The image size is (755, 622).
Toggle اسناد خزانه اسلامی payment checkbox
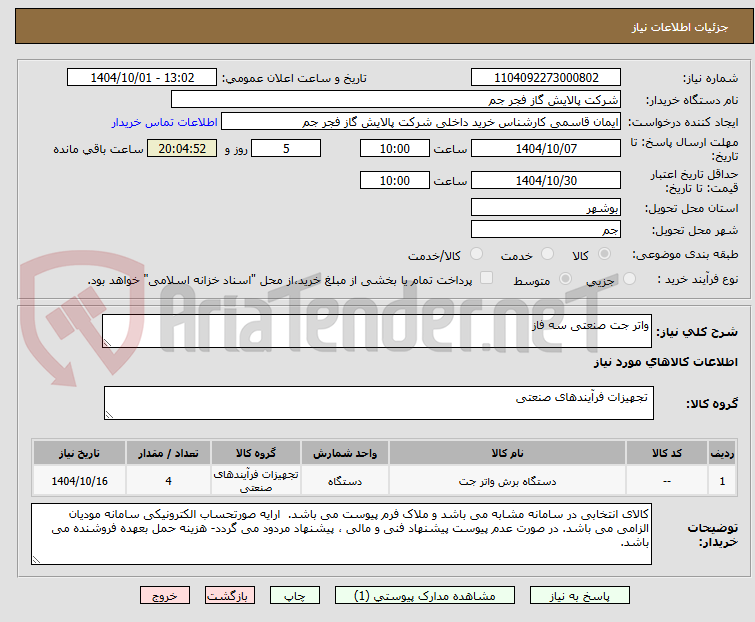click(487, 278)
